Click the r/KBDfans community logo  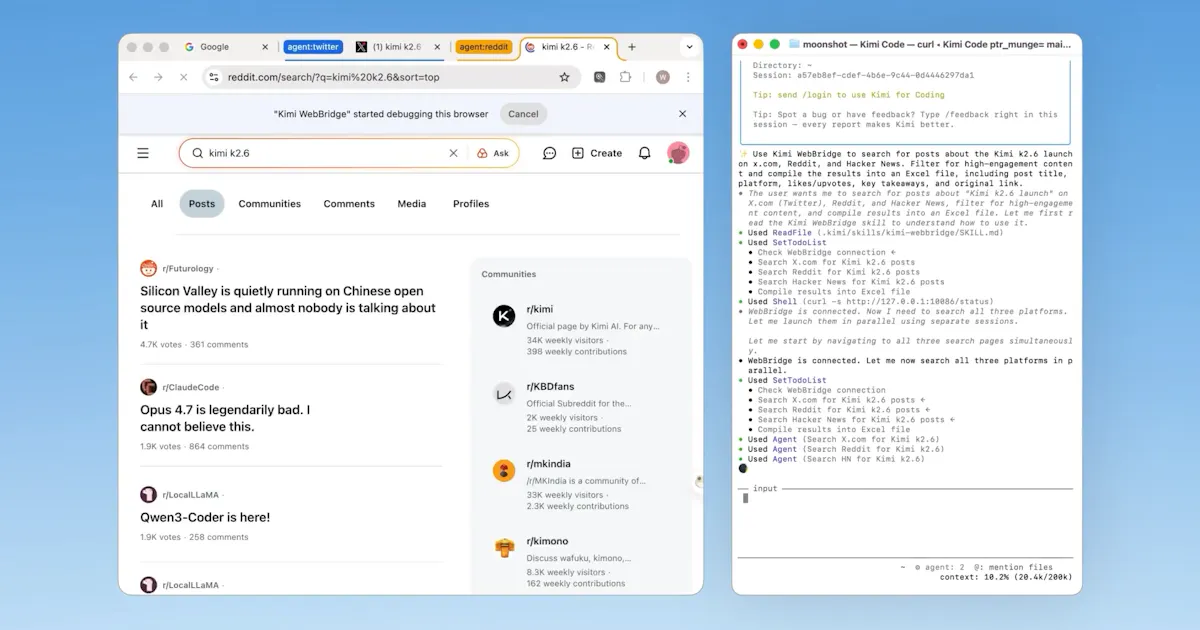504,393
